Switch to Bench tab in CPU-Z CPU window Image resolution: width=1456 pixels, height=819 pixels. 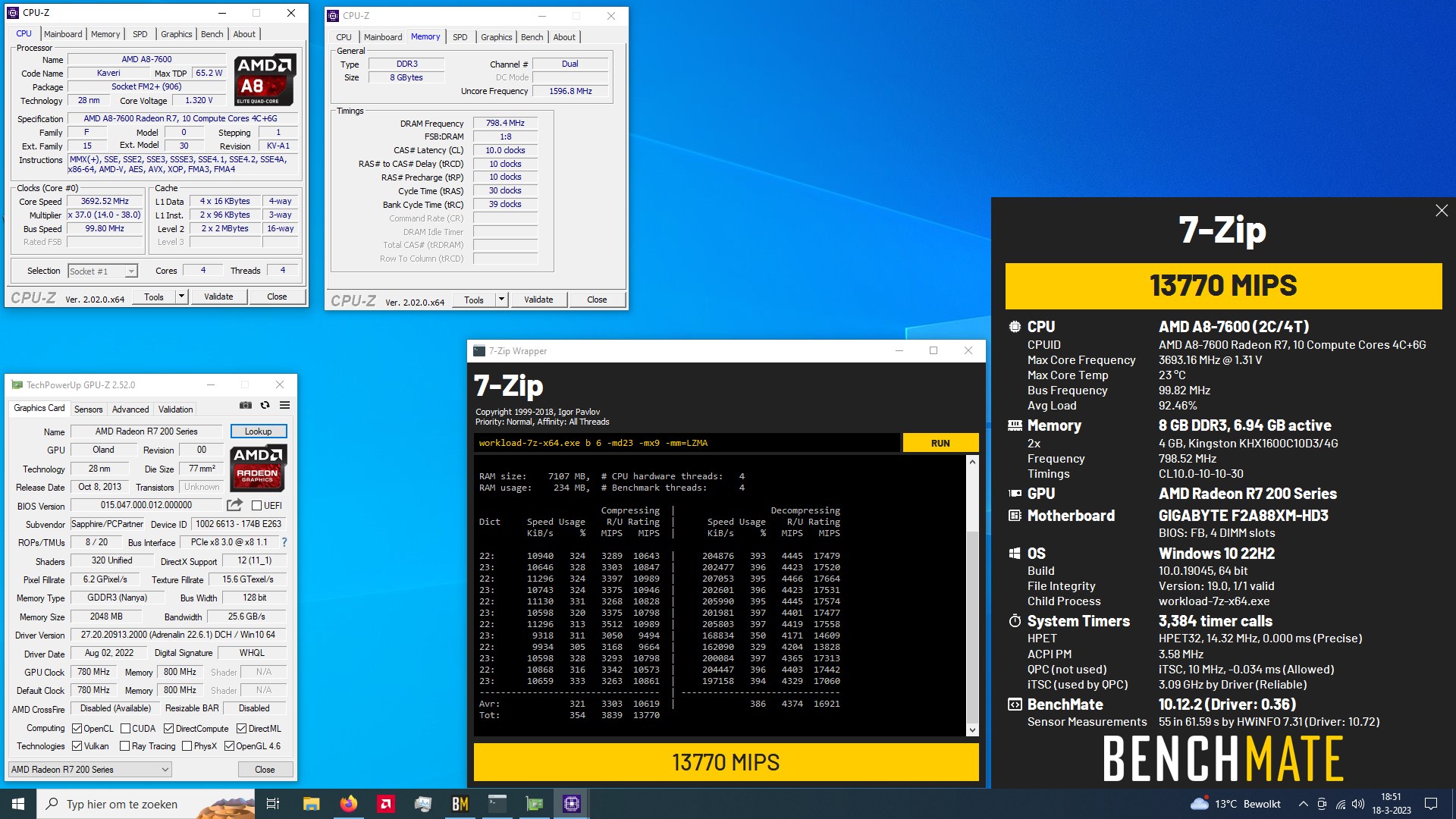212,34
